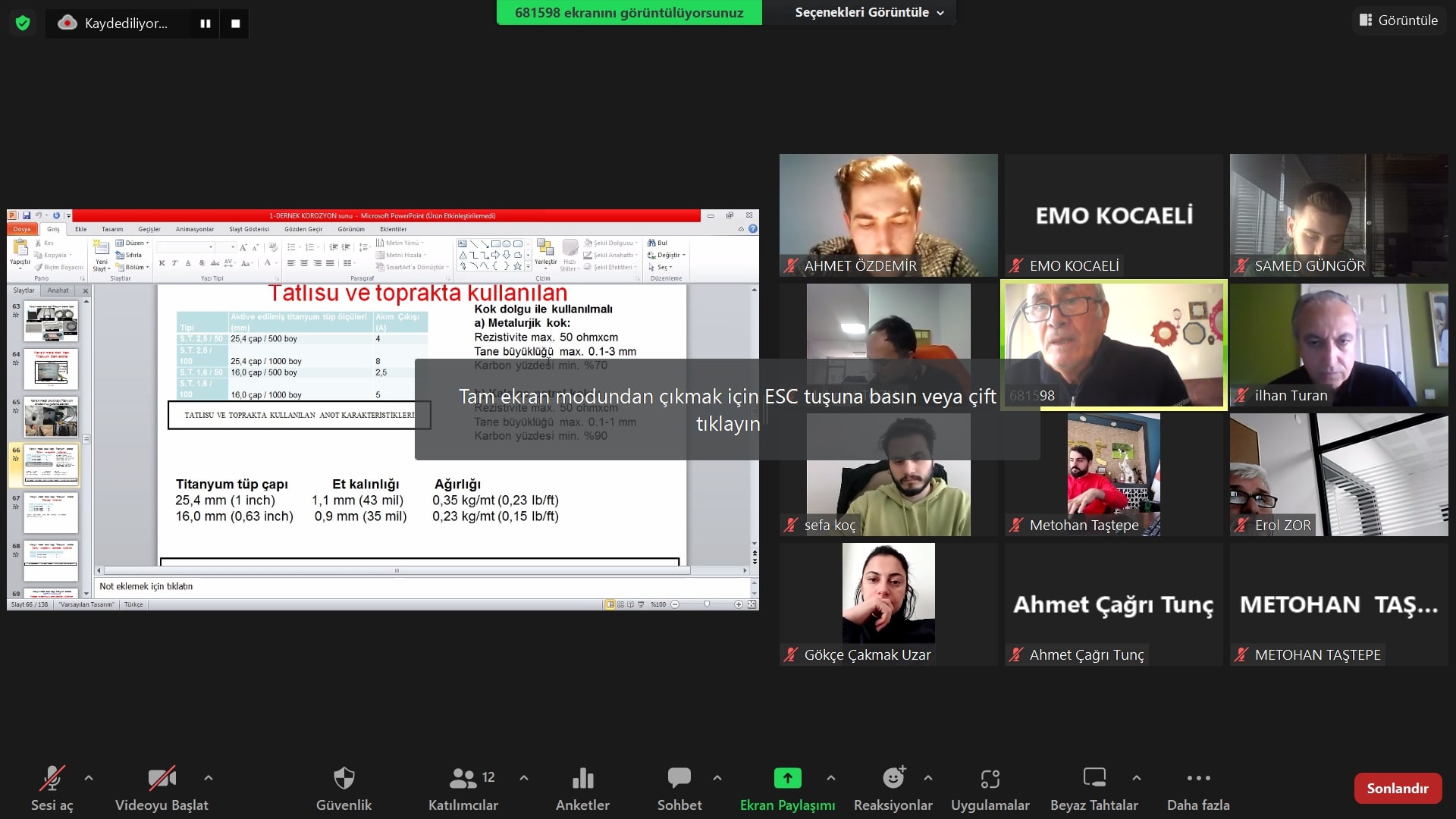Viewport: 1456px width, 819px height.
Task: Select the Erol ZOR video tile
Action: 1339,475
